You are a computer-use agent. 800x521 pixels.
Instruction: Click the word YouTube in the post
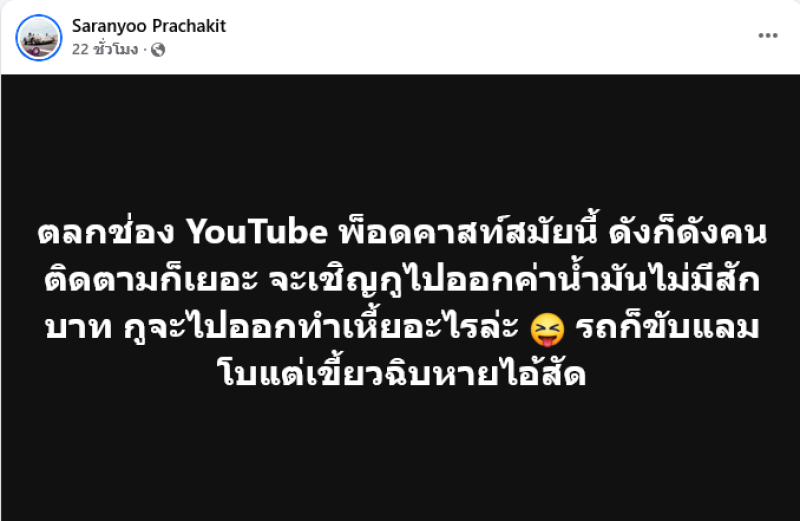[256, 232]
